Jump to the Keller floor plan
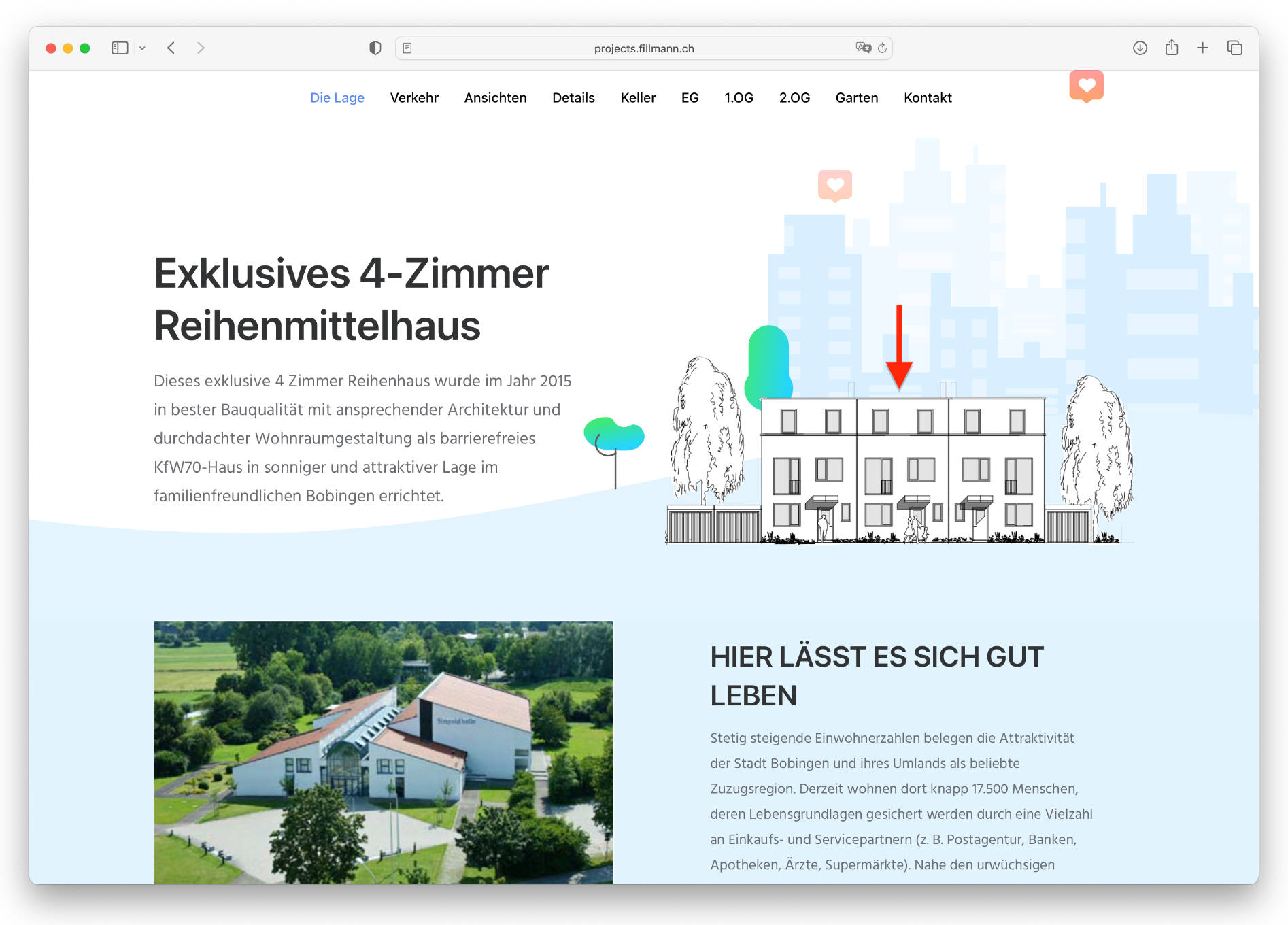This screenshot has width=1288, height=925. pos(638,98)
